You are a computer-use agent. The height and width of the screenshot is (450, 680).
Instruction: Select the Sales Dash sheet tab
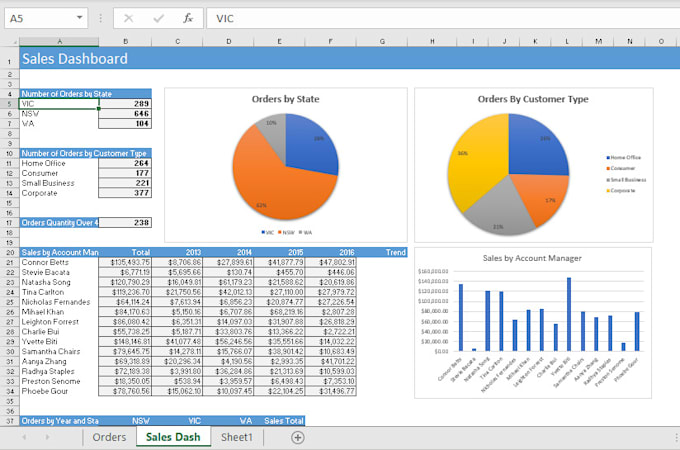point(173,437)
